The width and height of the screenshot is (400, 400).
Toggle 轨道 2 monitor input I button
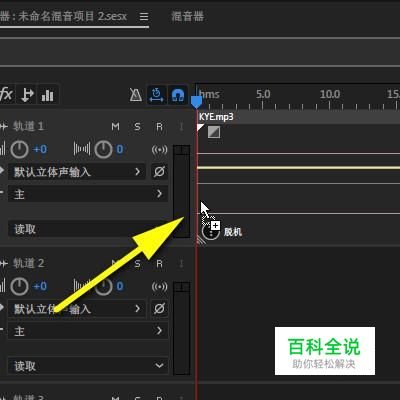pos(181,264)
